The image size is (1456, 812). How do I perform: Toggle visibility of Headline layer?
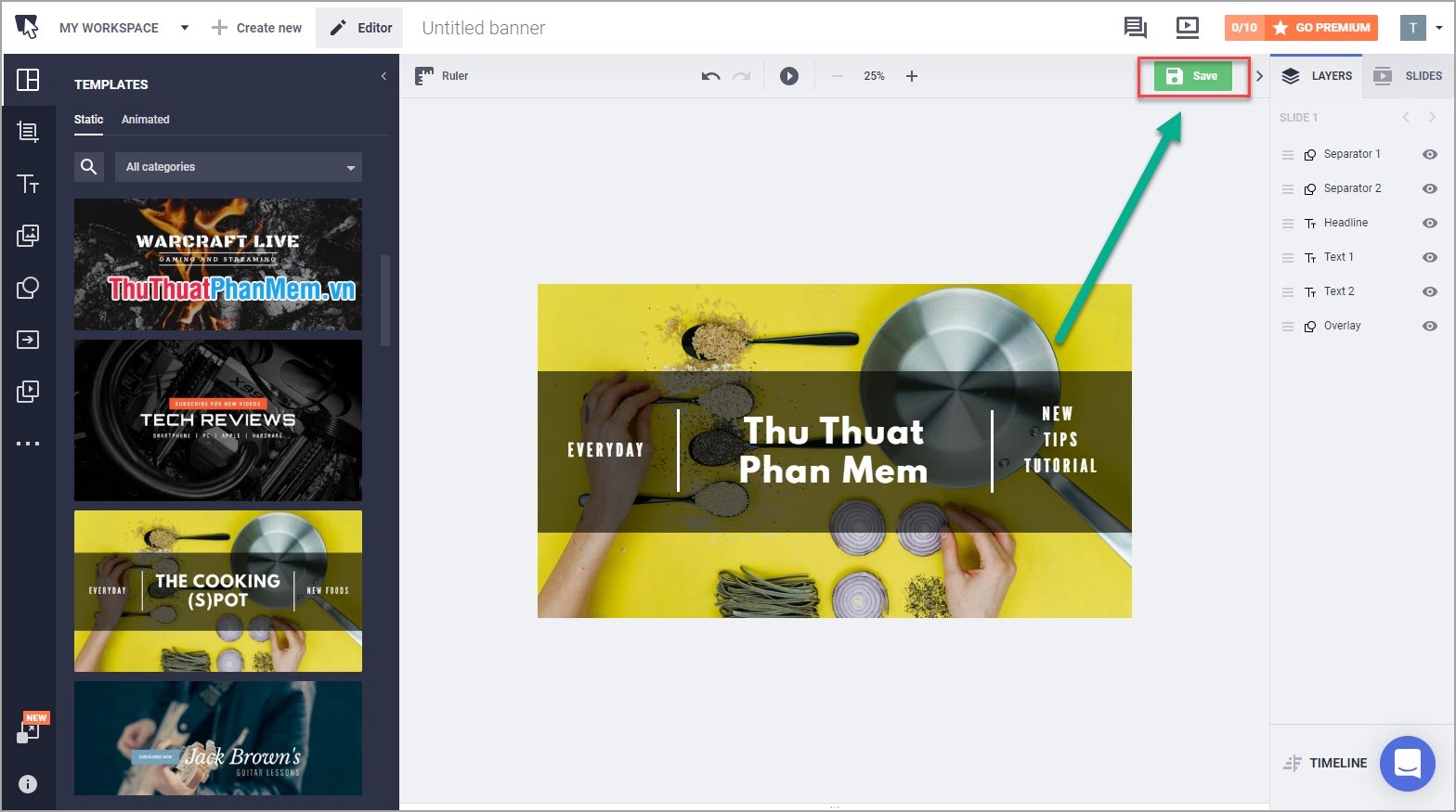[x=1430, y=223]
